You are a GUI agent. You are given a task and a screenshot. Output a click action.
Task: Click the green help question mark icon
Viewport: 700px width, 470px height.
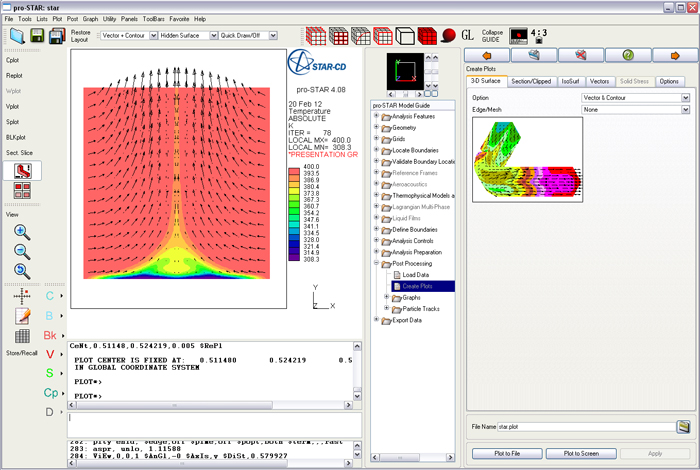(628, 55)
